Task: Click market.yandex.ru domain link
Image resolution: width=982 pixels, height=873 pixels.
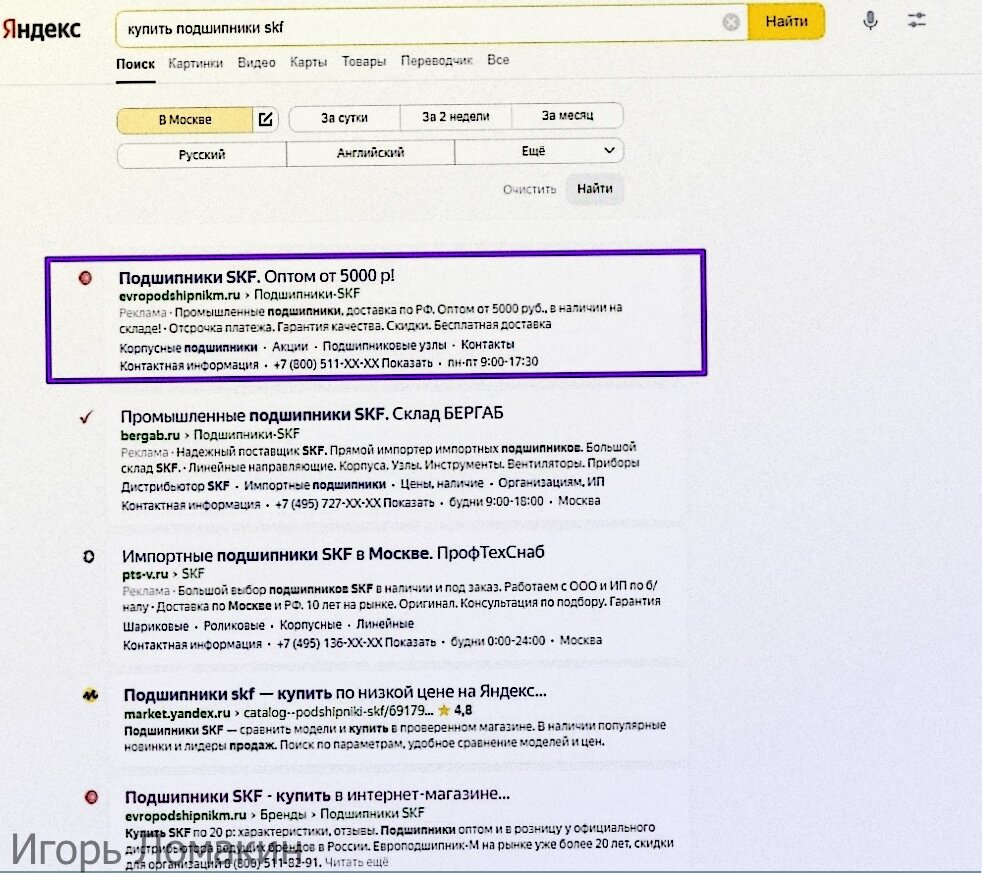Action: point(177,713)
